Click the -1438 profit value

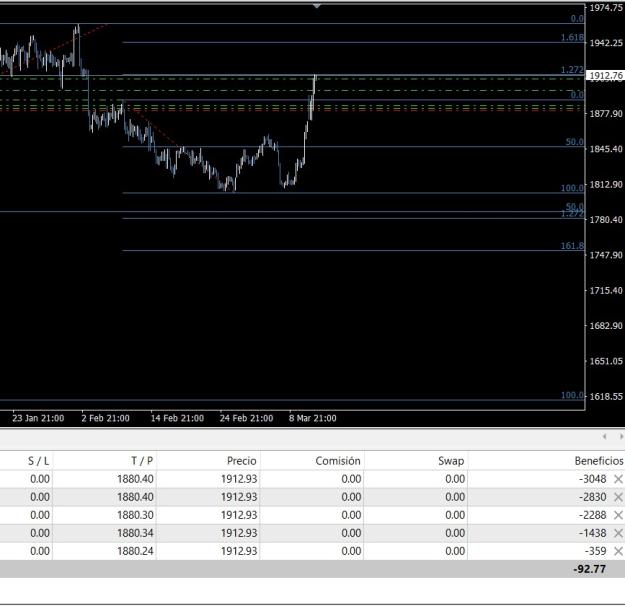[593, 533]
